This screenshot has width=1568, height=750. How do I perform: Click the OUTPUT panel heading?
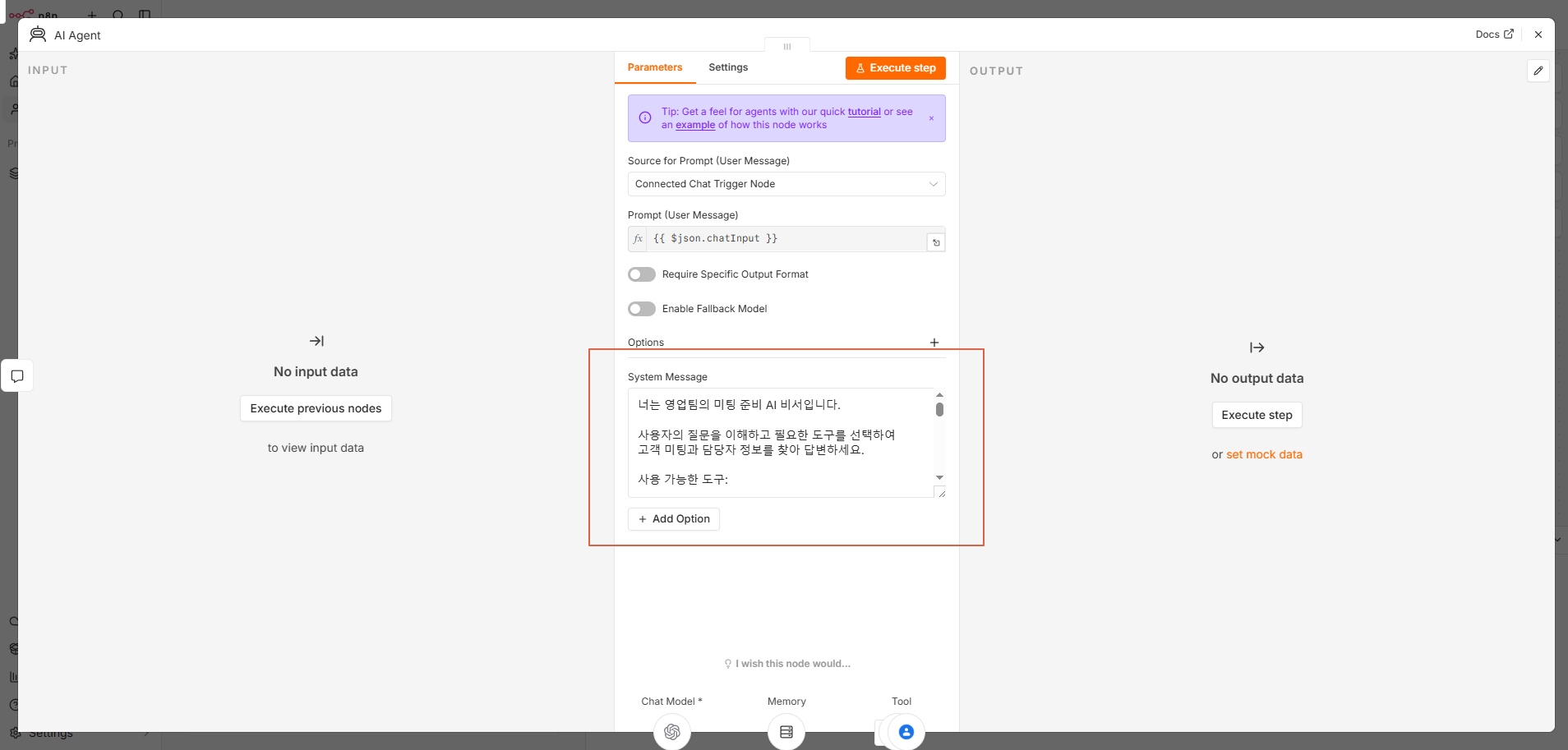point(996,71)
